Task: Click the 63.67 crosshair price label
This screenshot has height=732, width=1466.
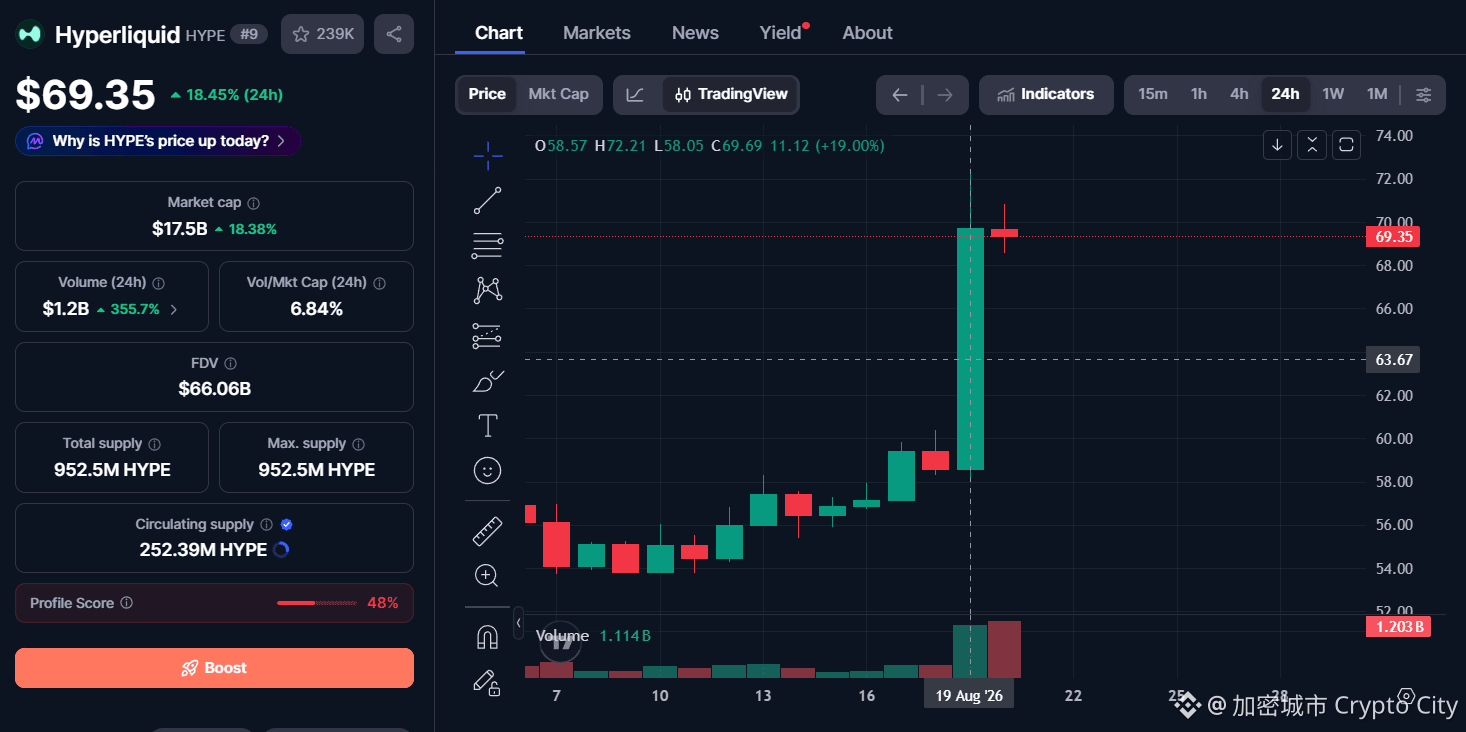Action: click(1393, 359)
